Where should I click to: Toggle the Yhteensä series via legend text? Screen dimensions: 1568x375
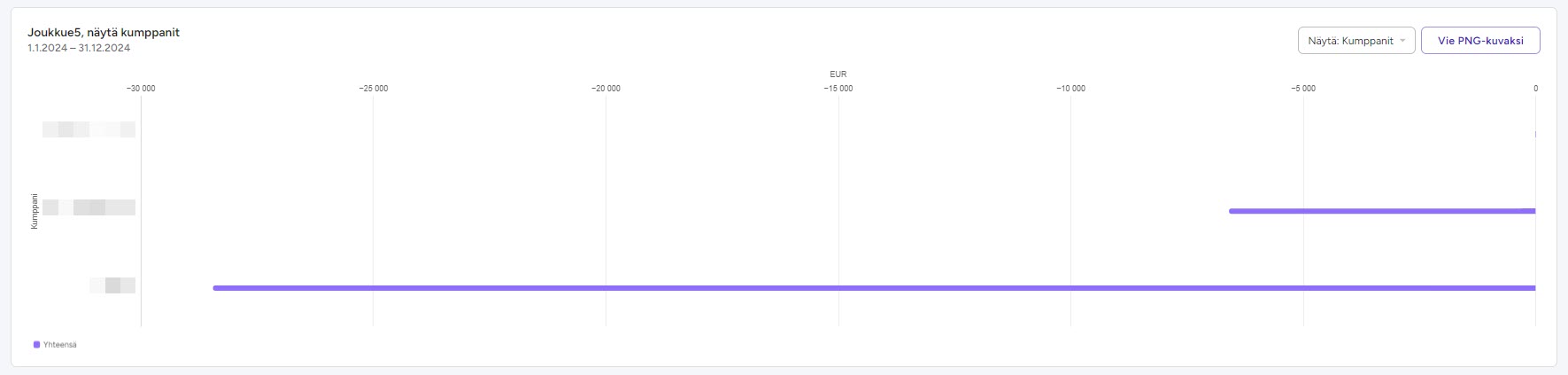[60, 345]
